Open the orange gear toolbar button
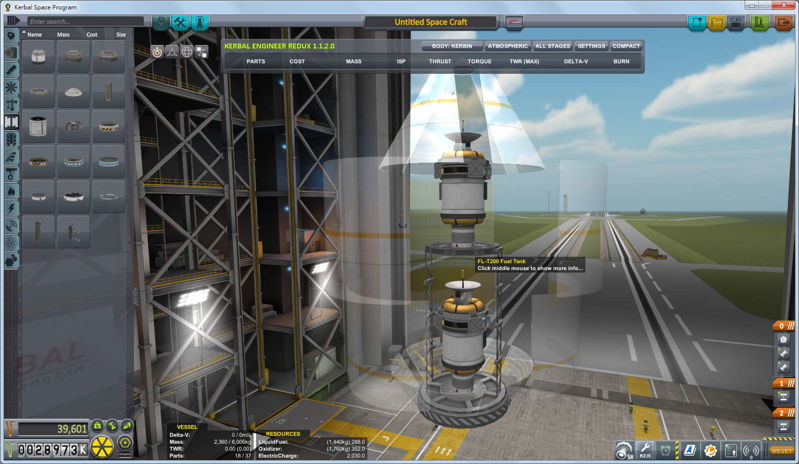 710,450
